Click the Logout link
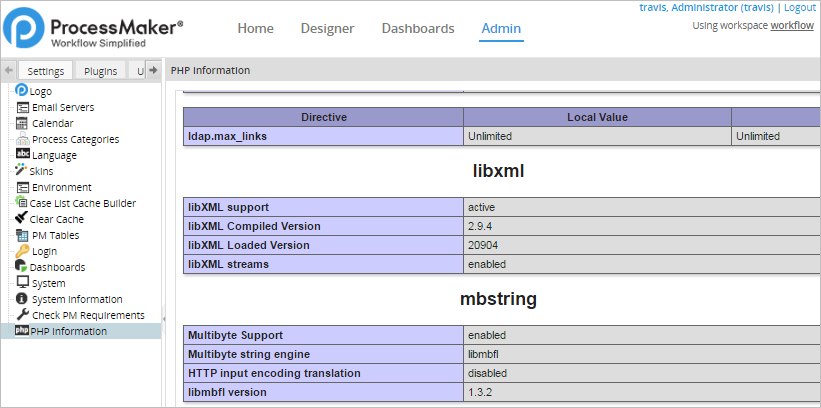This screenshot has height=408, width=821. click(x=800, y=8)
